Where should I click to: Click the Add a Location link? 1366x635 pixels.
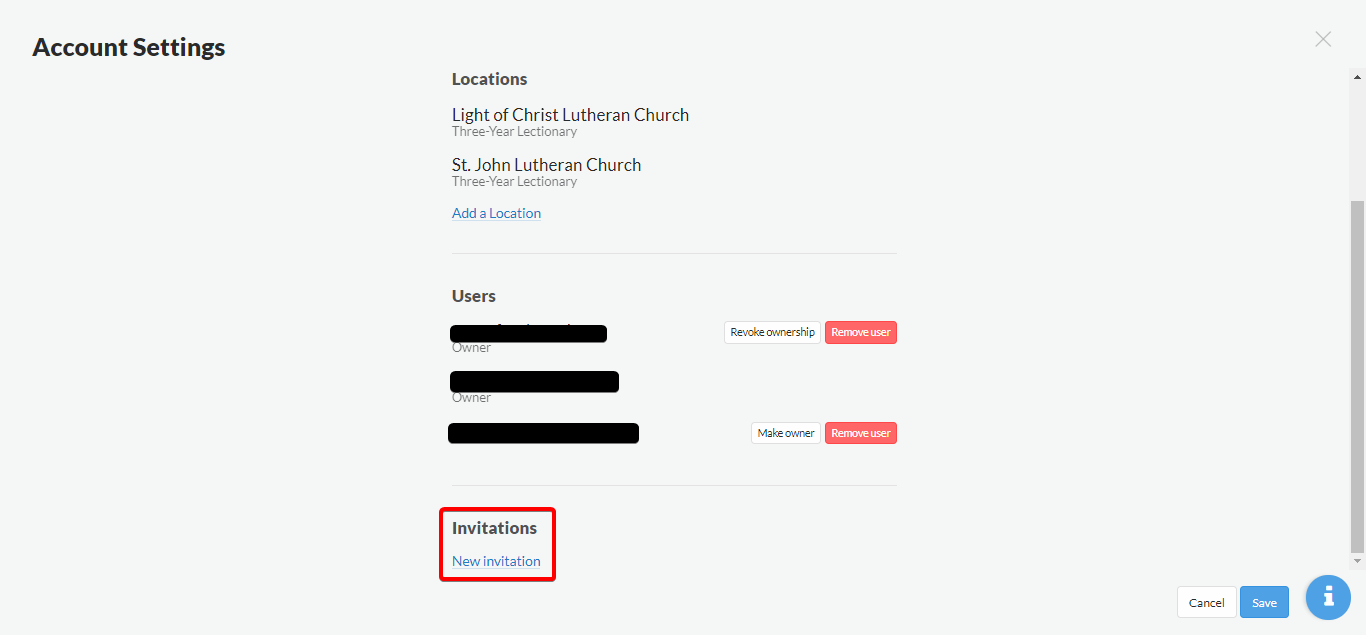(x=496, y=213)
